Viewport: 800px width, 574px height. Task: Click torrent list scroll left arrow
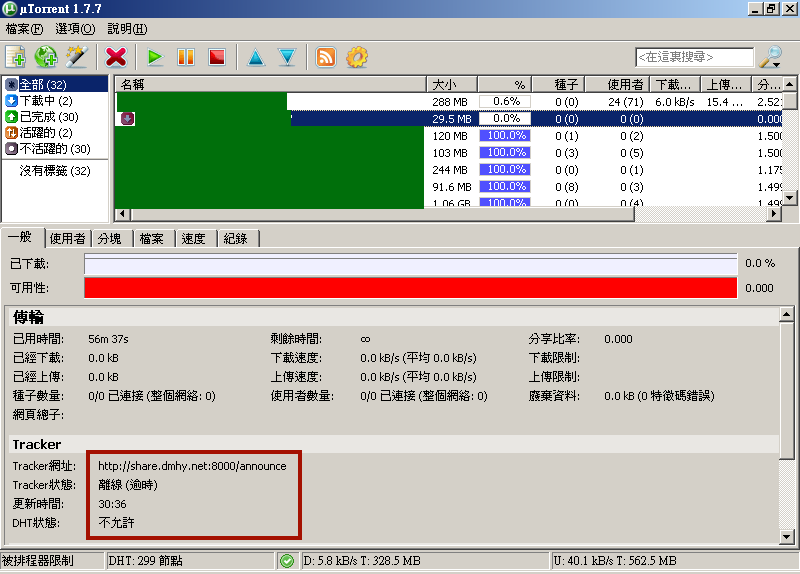click(122, 214)
